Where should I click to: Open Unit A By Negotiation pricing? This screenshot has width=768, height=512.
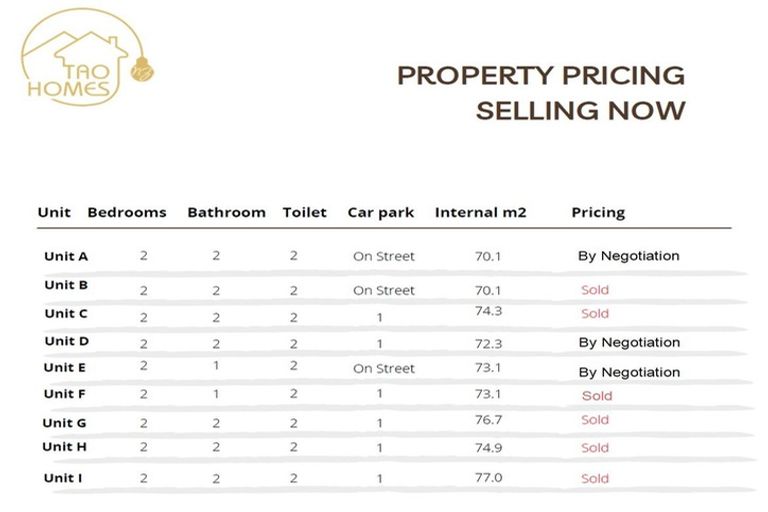point(628,256)
